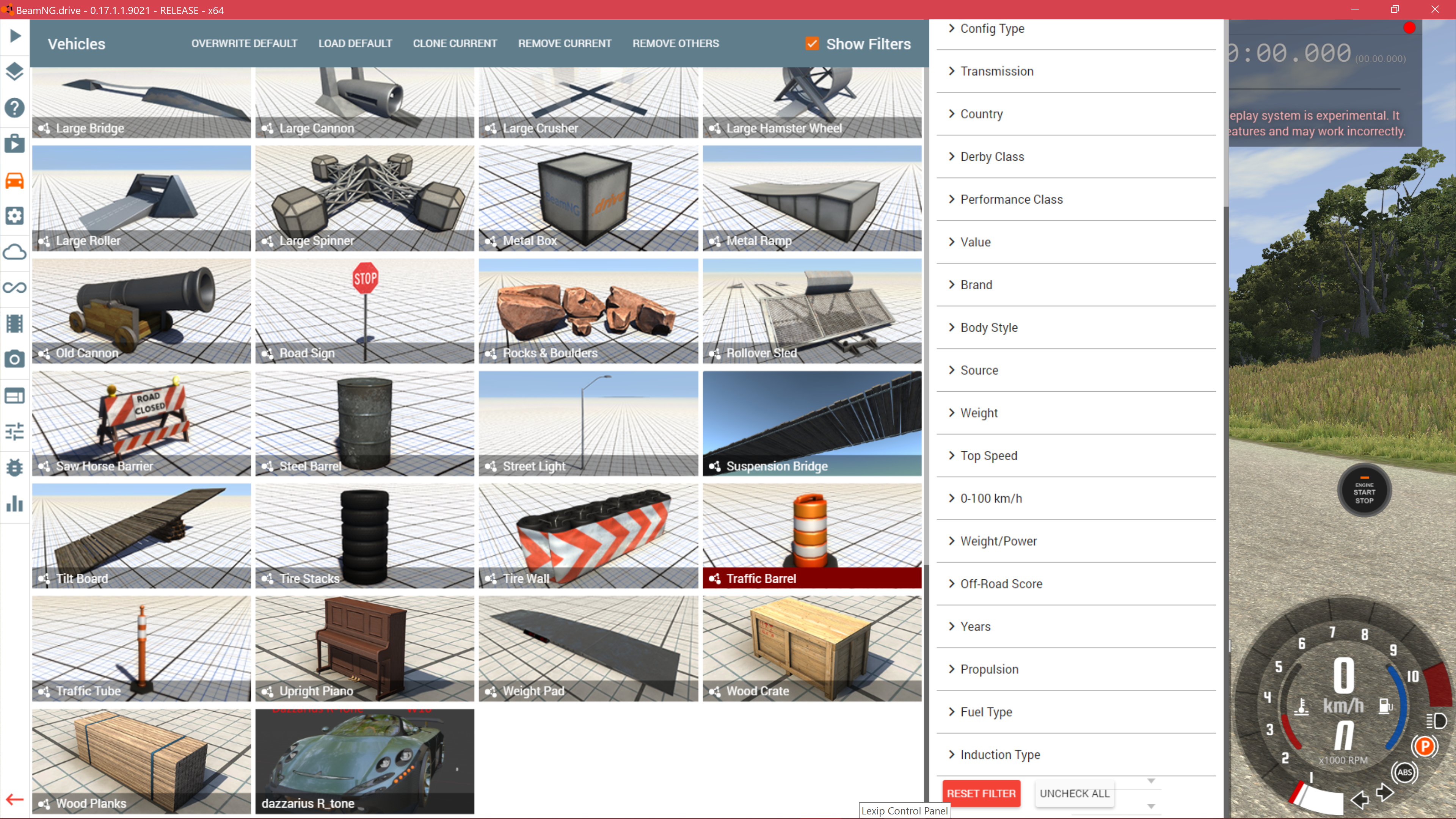Click the fuel pump gauge icon
Image resolution: width=1456 pixels, height=819 pixels.
click(x=1385, y=705)
